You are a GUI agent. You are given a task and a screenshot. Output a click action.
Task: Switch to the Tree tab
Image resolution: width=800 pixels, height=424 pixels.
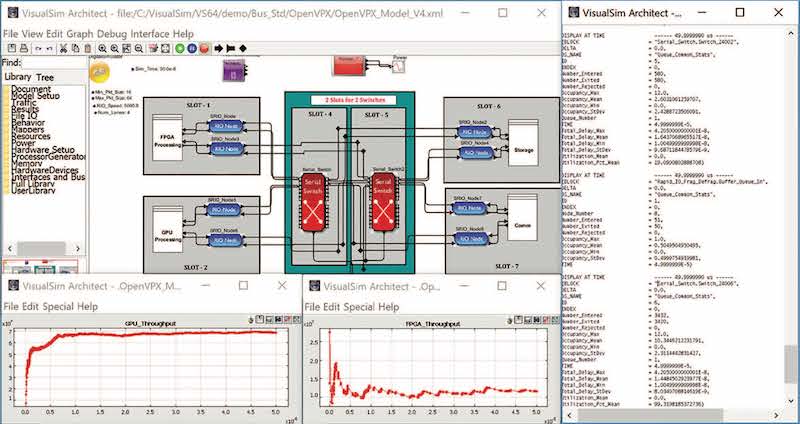tap(45, 77)
